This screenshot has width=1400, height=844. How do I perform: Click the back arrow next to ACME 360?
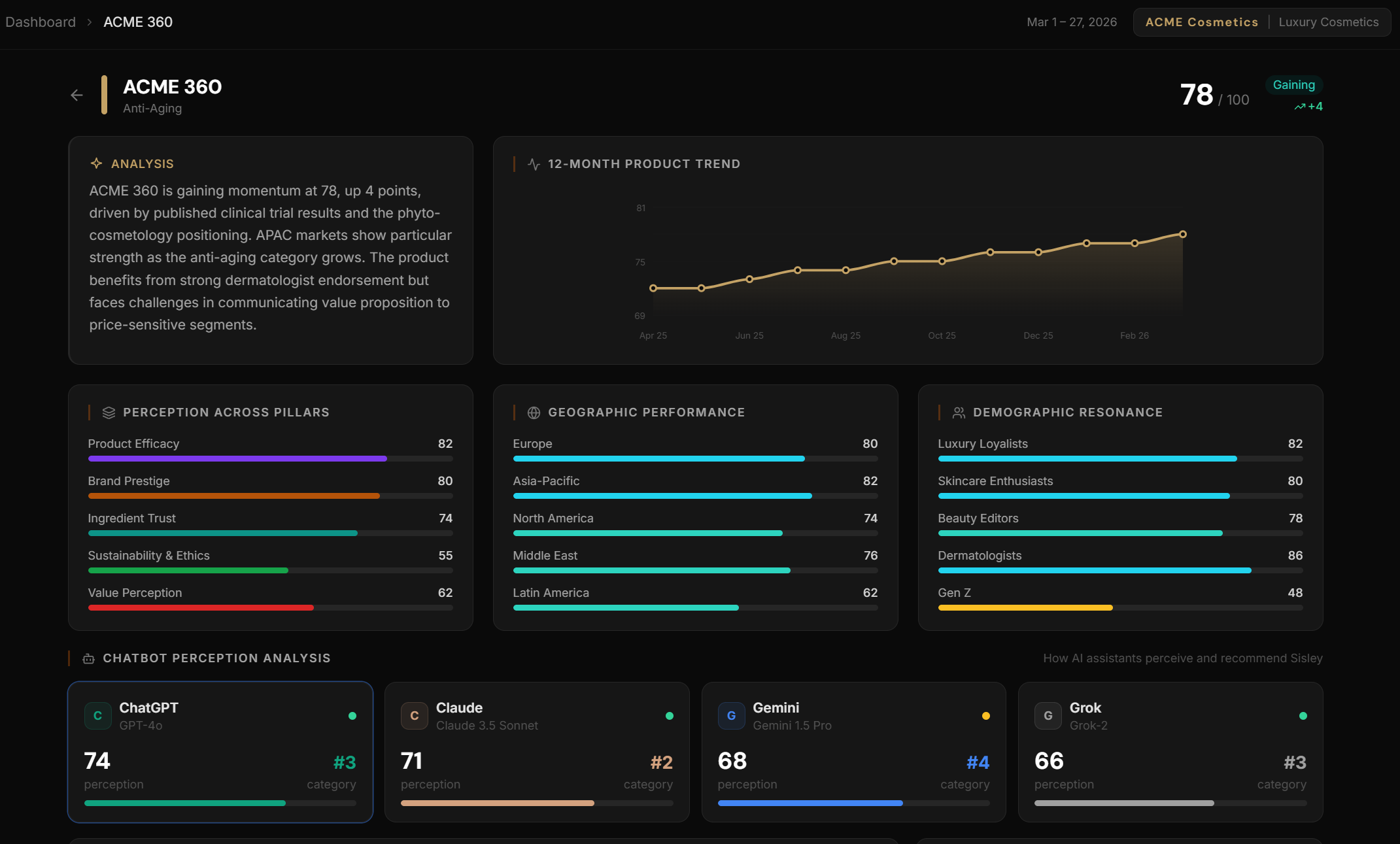(x=77, y=95)
